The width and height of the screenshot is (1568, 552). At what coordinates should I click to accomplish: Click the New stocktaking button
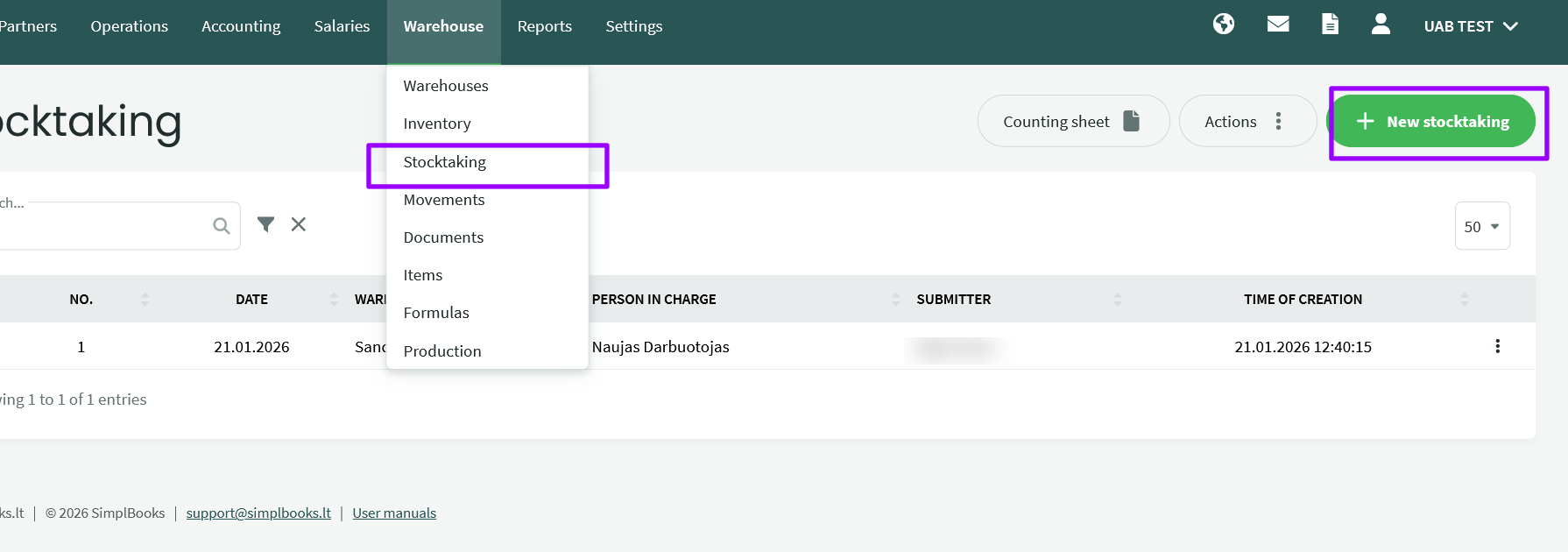point(1432,121)
